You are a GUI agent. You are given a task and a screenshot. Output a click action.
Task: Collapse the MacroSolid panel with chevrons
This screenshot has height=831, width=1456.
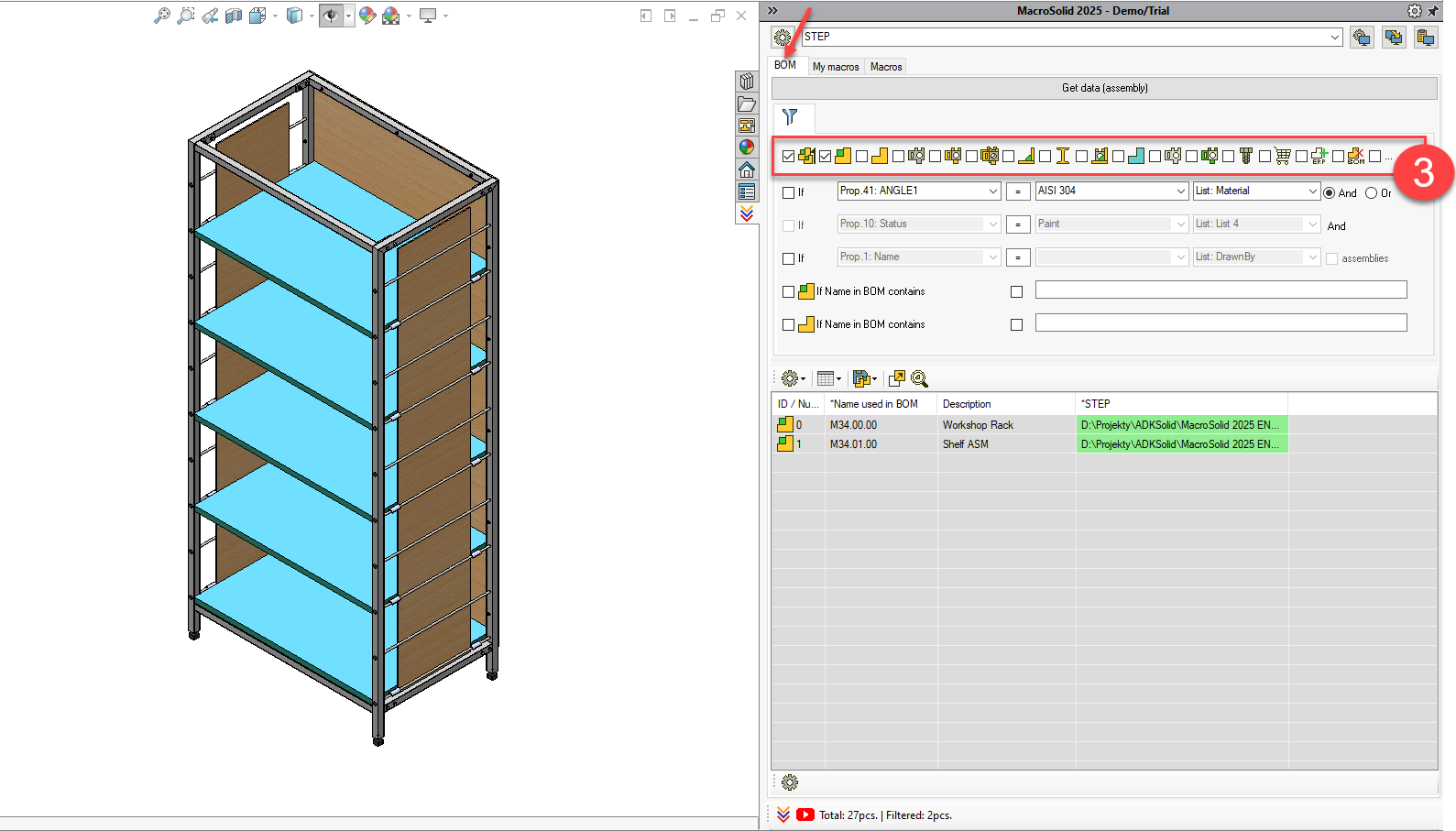point(772,11)
